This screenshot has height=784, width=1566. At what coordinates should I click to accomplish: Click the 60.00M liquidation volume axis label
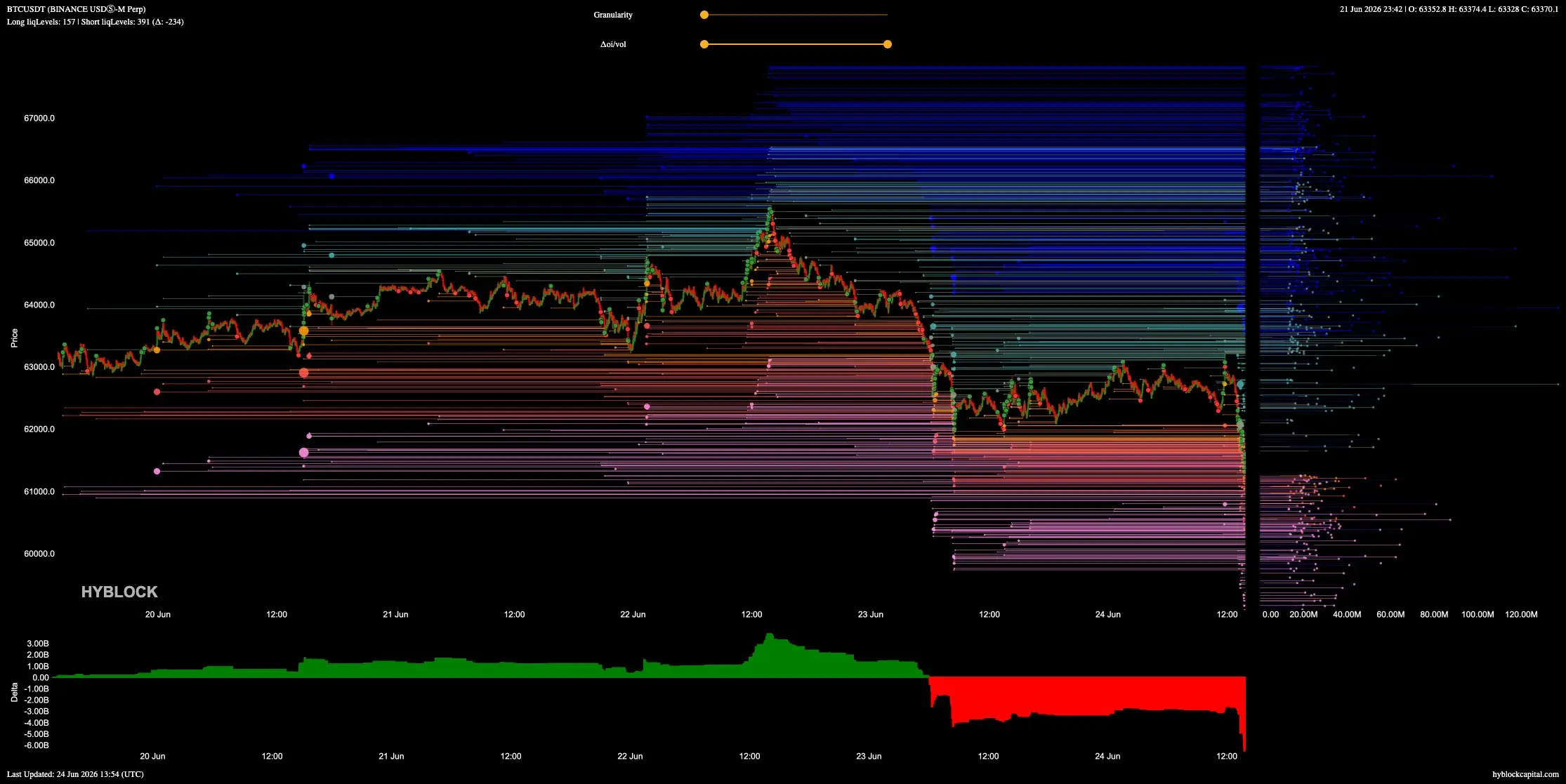1390,614
